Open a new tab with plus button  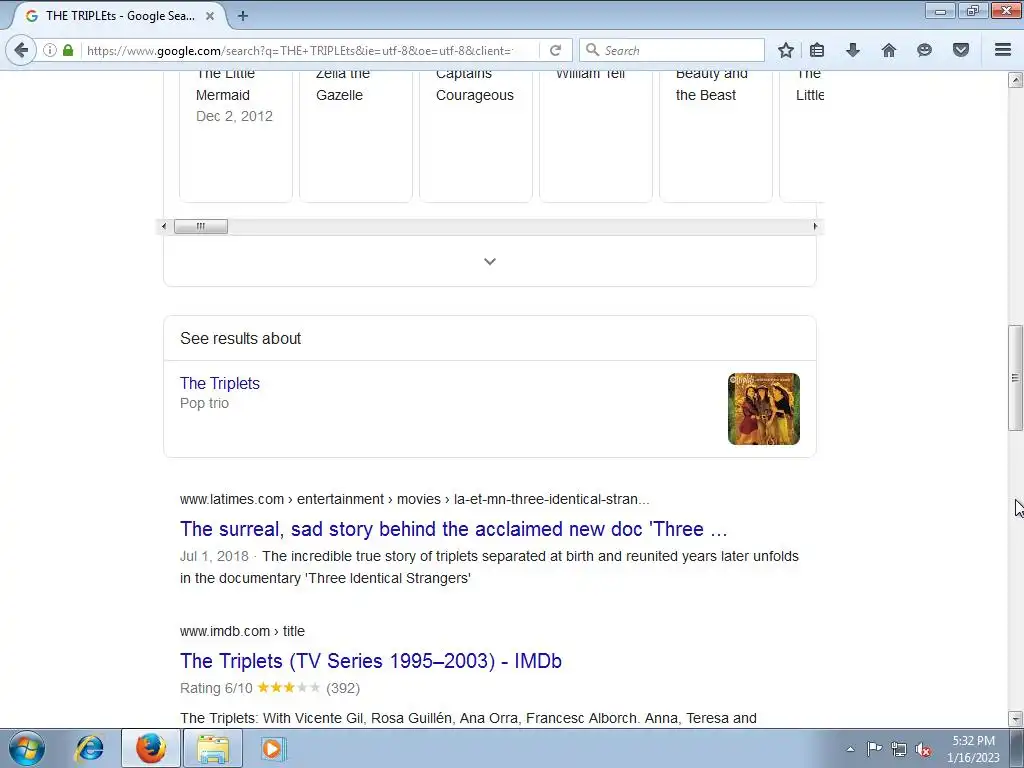243,16
